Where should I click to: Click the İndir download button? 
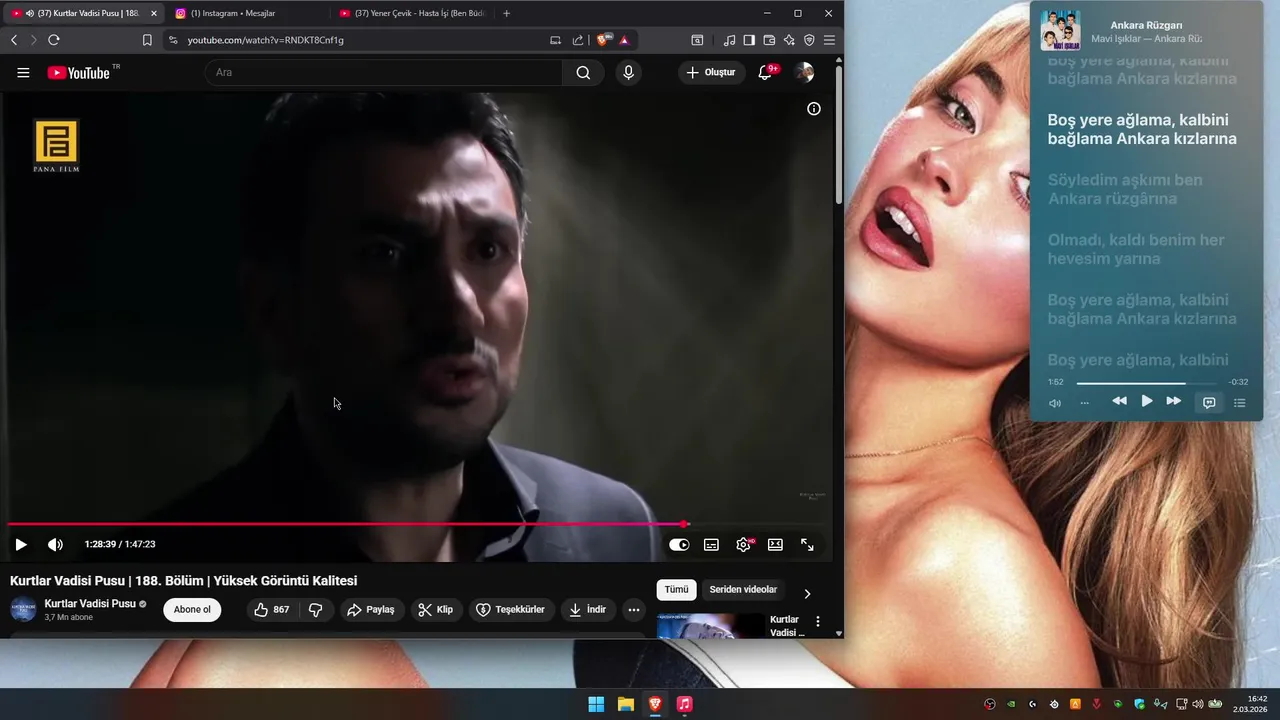pyautogui.click(x=587, y=610)
